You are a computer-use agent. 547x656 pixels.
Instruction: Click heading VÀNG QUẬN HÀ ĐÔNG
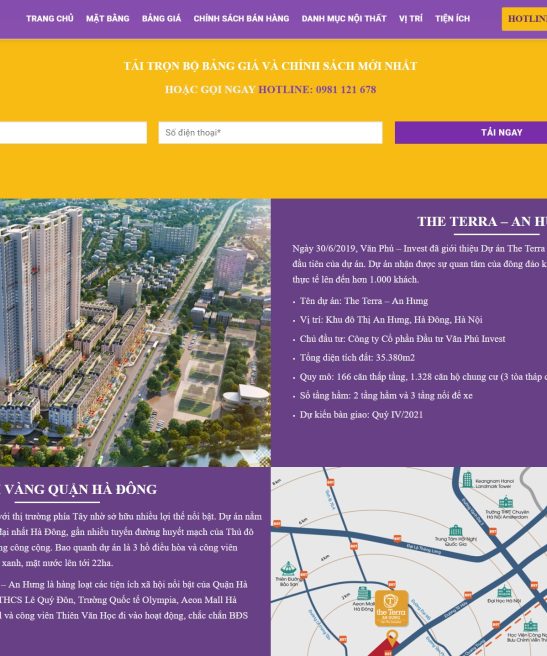(x=80, y=489)
